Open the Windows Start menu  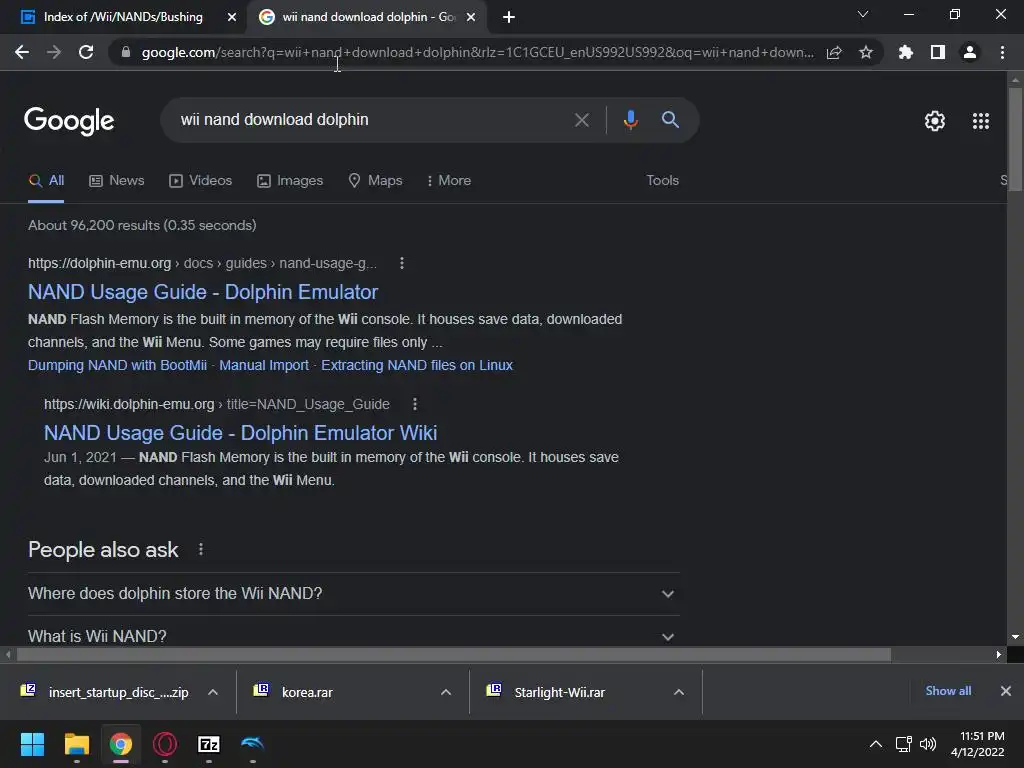(x=32, y=744)
